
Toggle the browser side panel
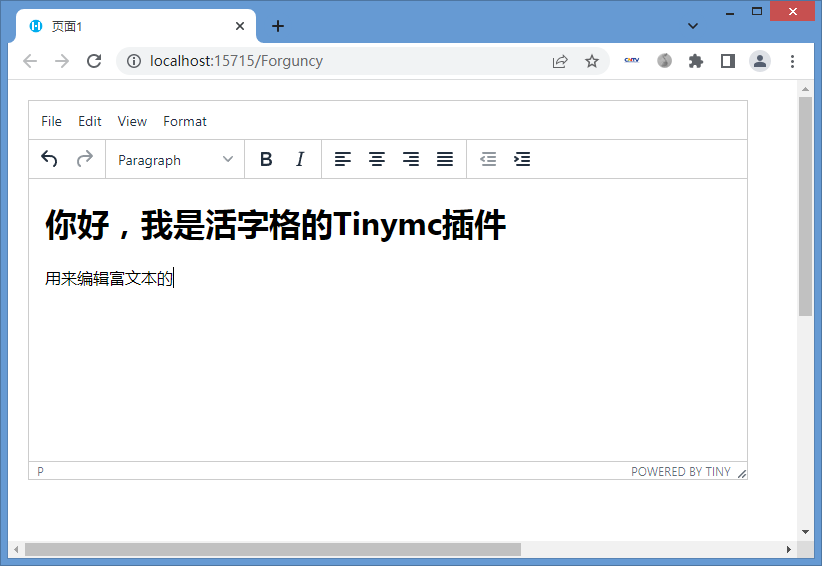tap(728, 61)
